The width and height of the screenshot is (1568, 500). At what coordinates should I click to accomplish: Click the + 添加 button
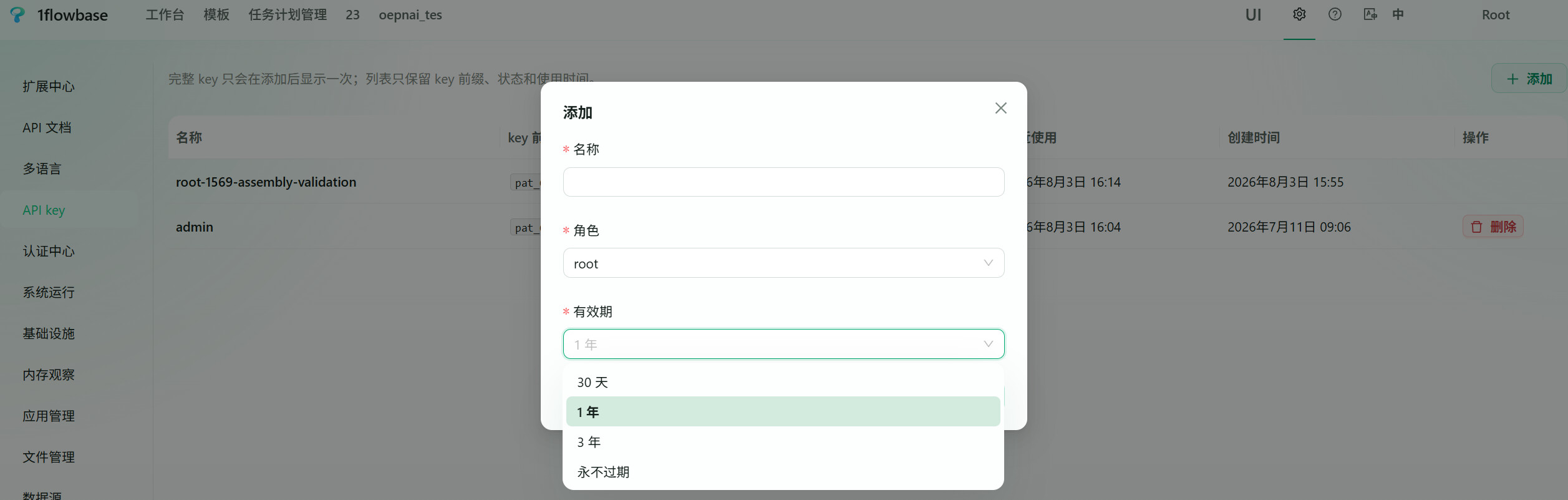coord(1529,79)
